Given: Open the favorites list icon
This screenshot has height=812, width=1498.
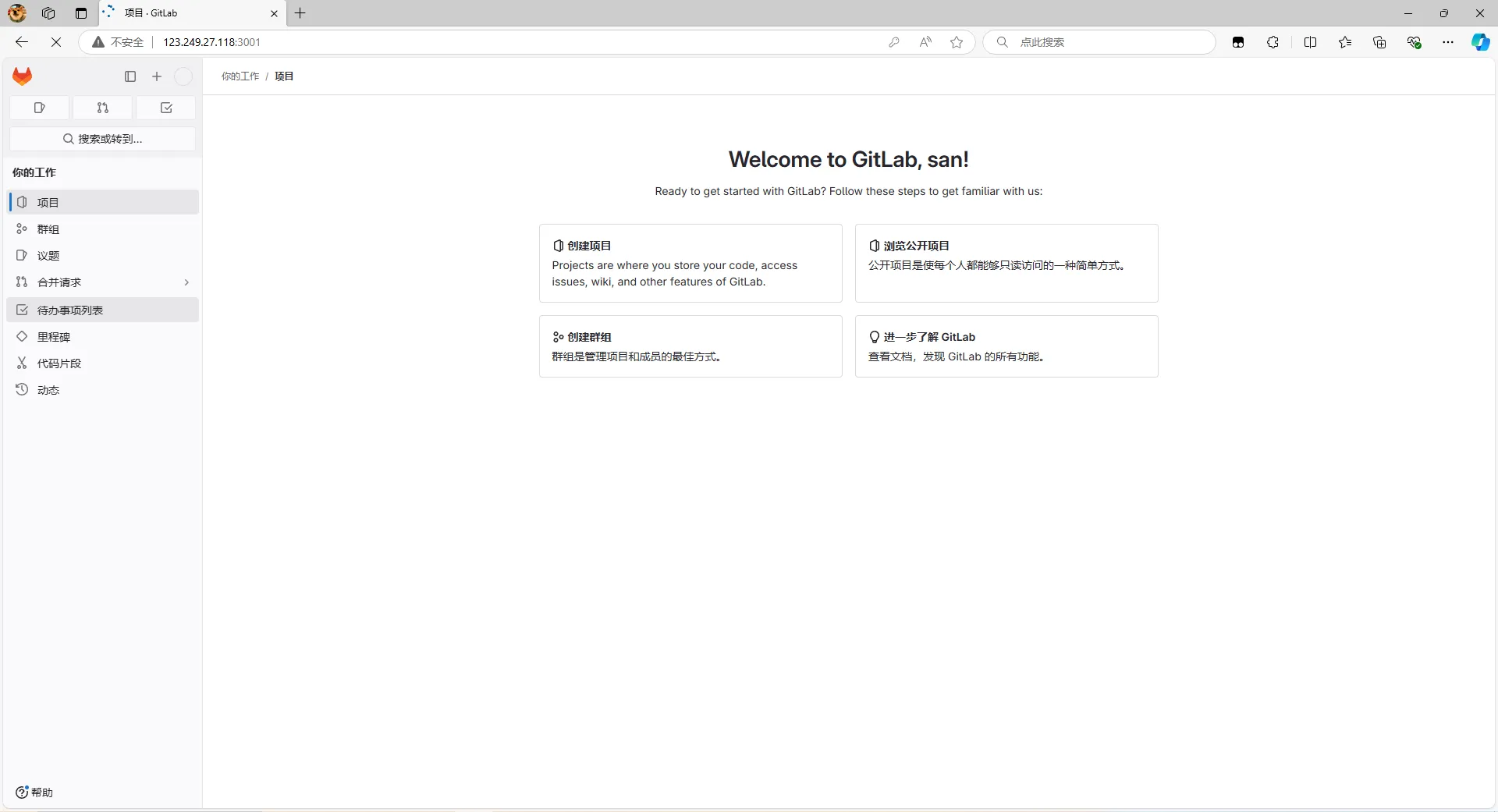Looking at the screenshot, I should 1345,42.
